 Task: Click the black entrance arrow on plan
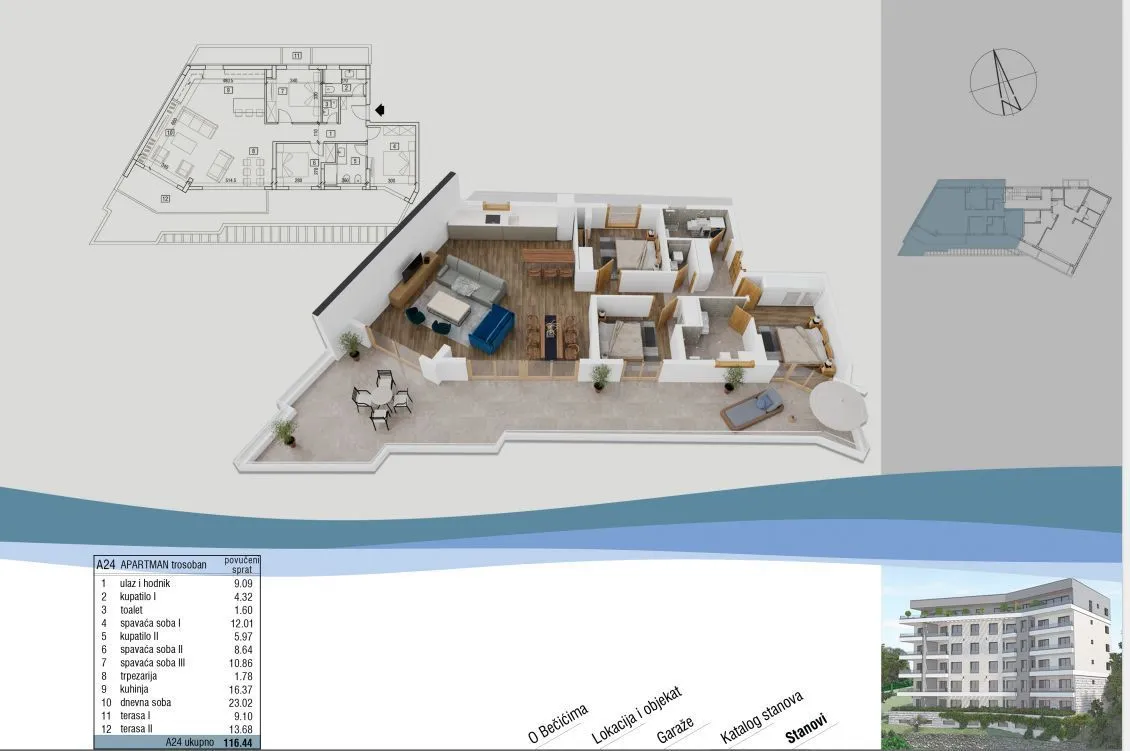point(380,110)
